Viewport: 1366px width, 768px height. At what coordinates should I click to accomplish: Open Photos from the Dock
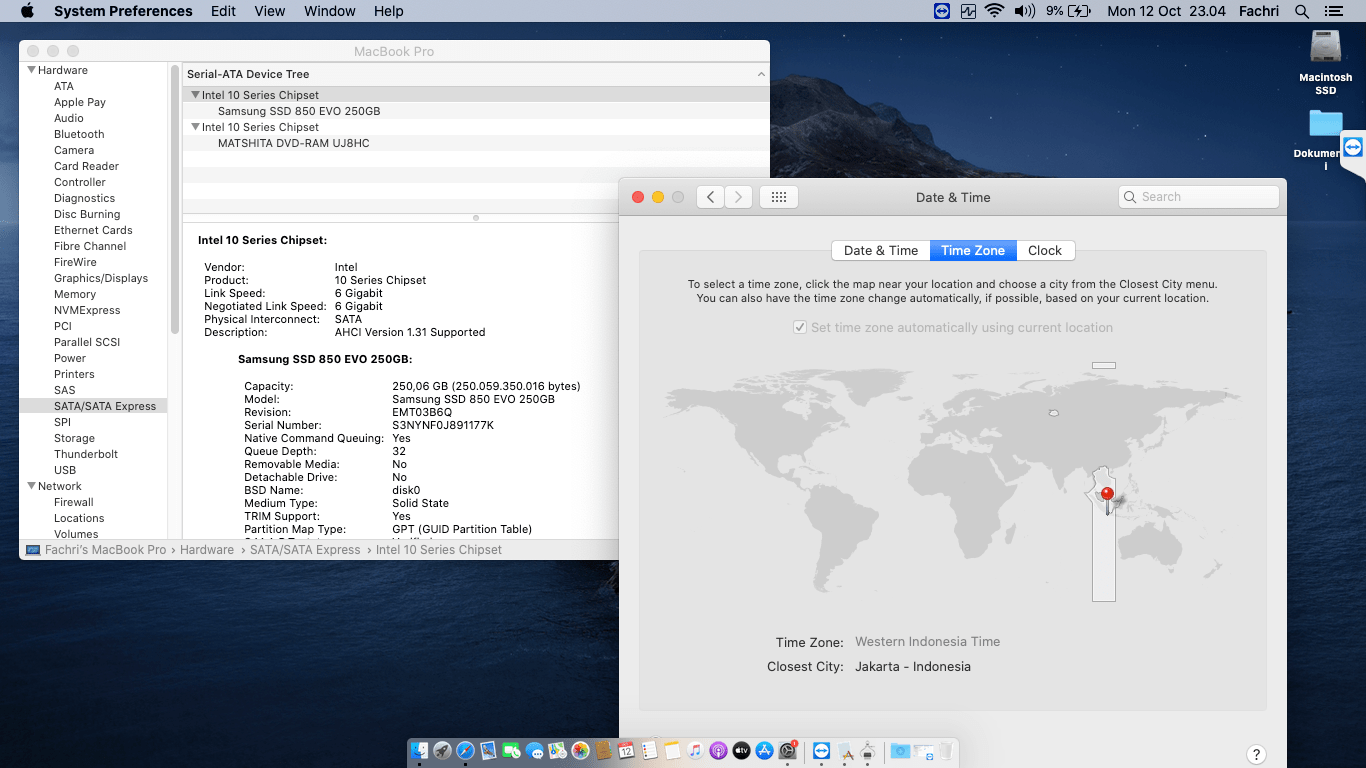[580, 751]
